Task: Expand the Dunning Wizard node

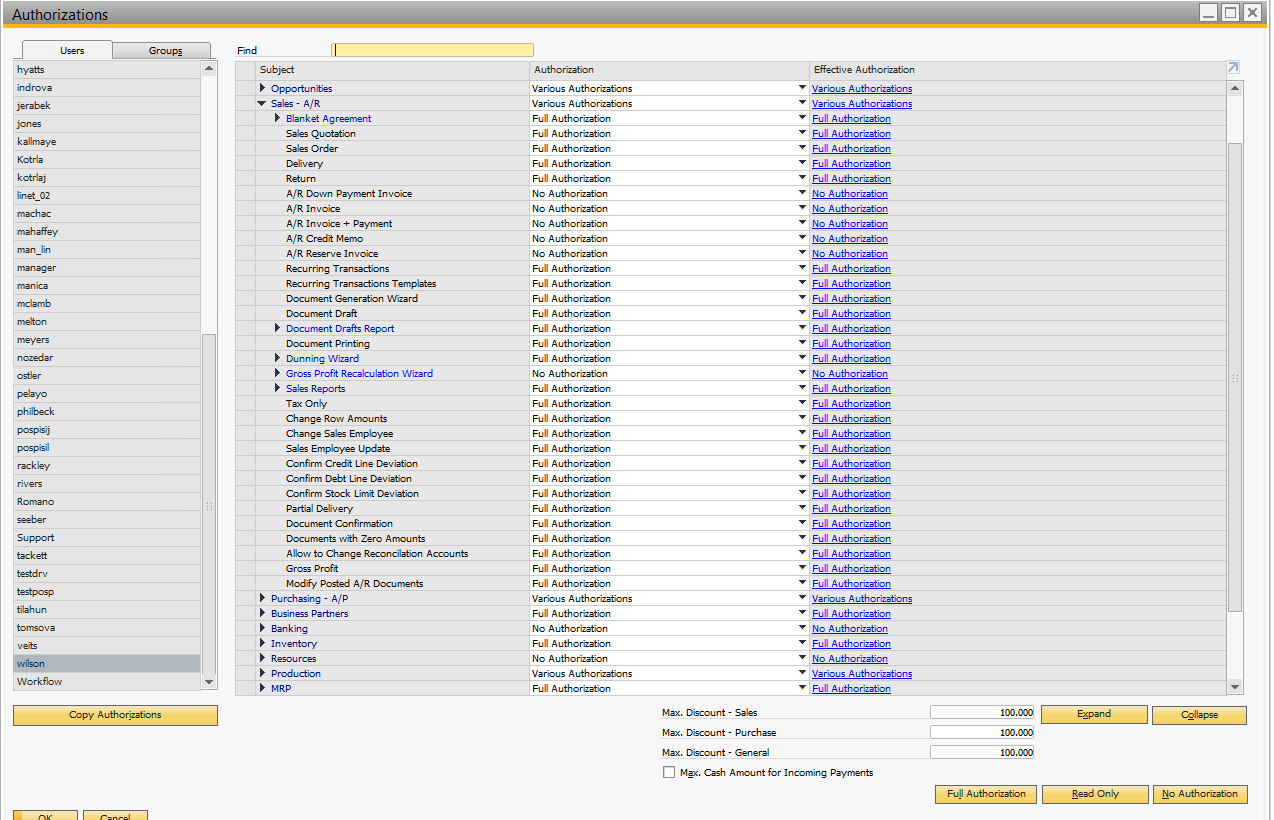Action: point(277,358)
